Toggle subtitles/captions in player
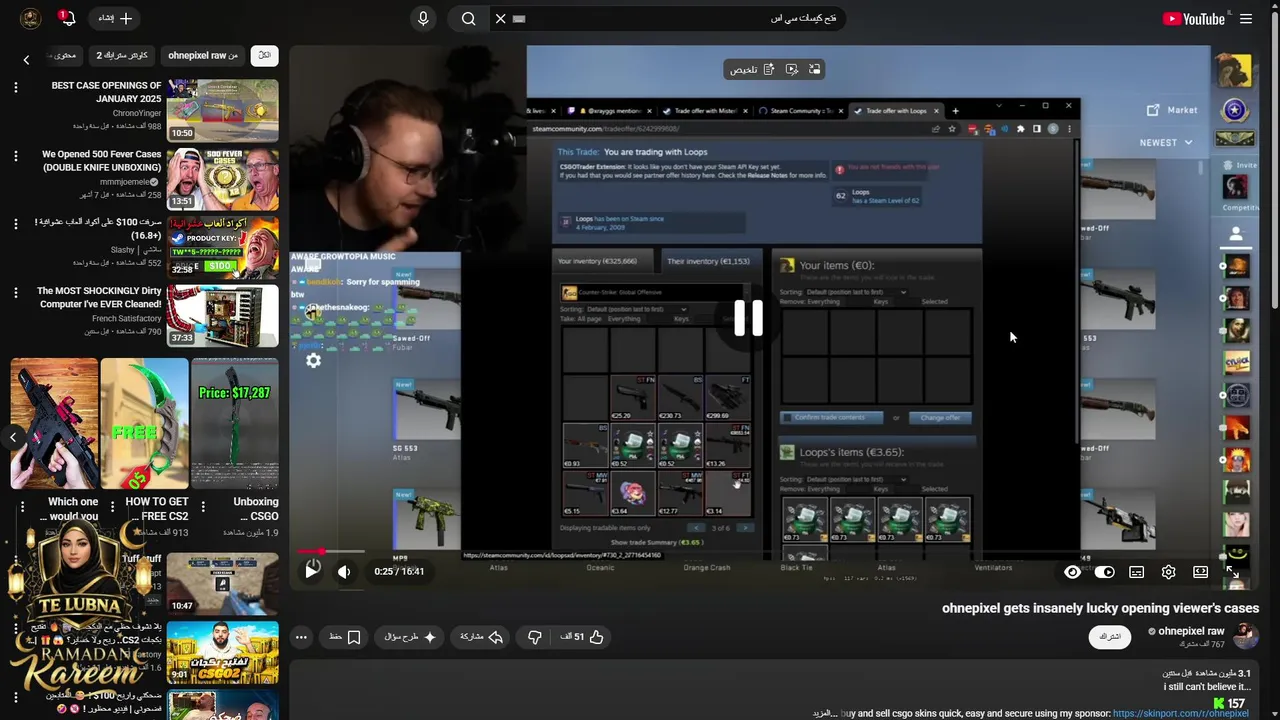The height and width of the screenshot is (720, 1280). pos(1136,572)
